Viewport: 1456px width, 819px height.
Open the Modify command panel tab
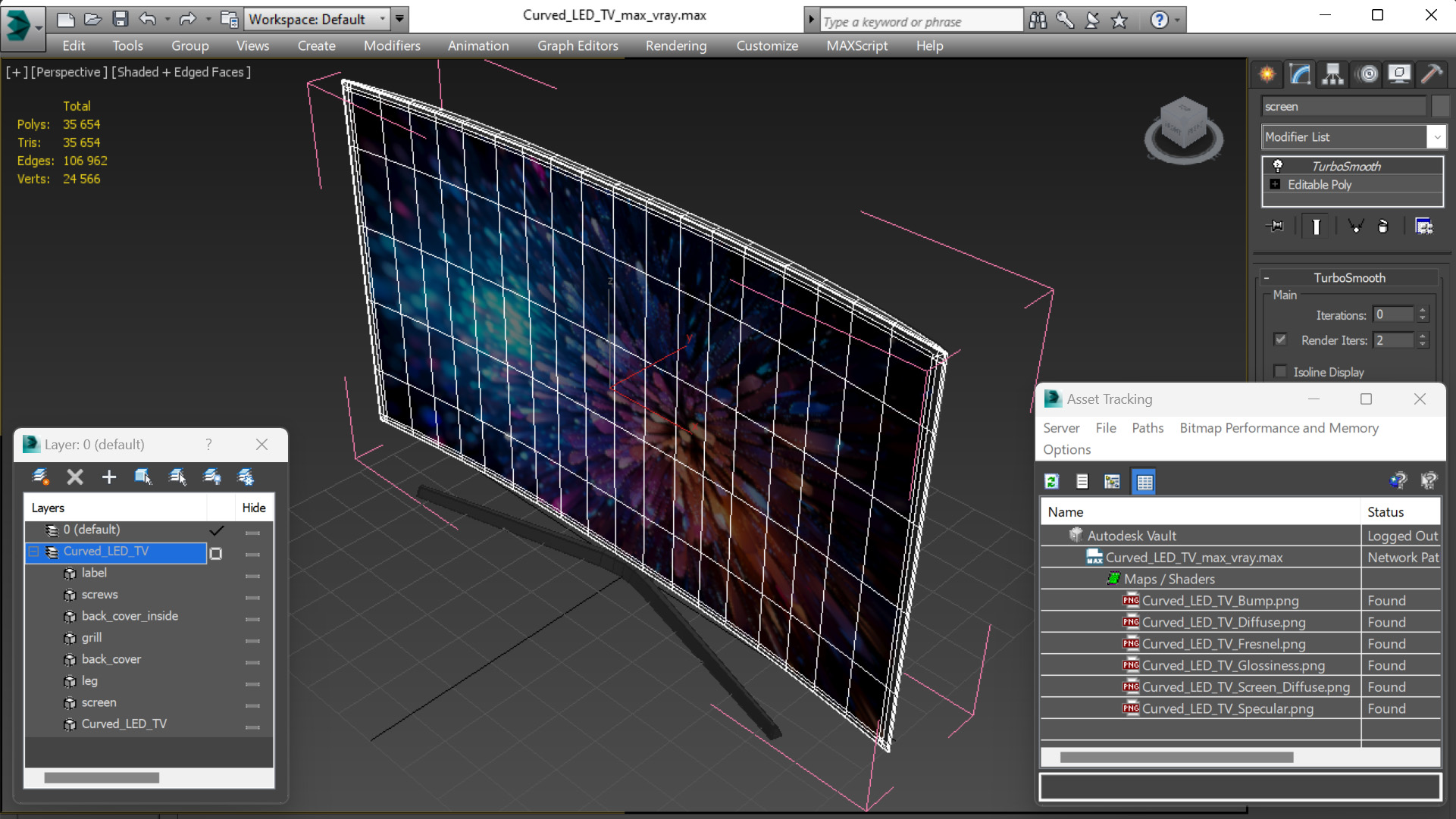pyautogui.click(x=1300, y=73)
